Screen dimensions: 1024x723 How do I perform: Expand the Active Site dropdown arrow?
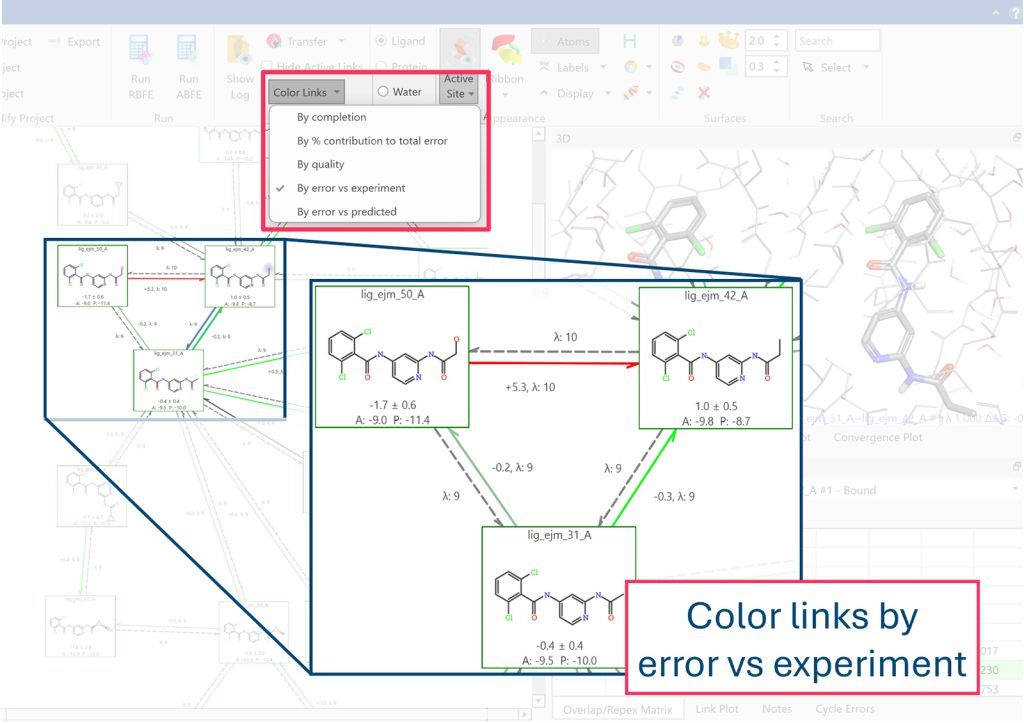tap(471, 93)
